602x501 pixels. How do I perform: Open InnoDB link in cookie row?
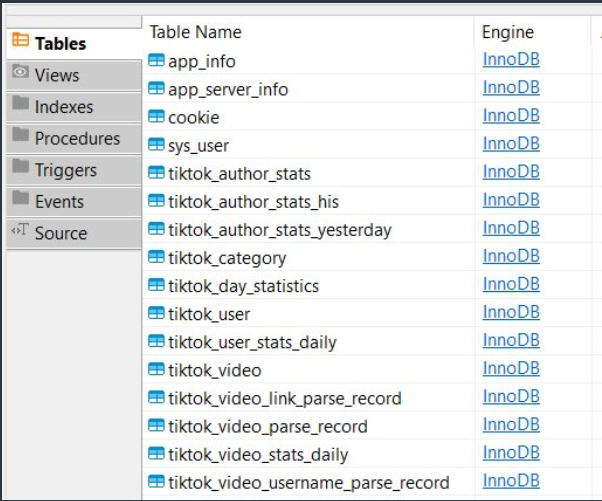pyautogui.click(x=511, y=116)
